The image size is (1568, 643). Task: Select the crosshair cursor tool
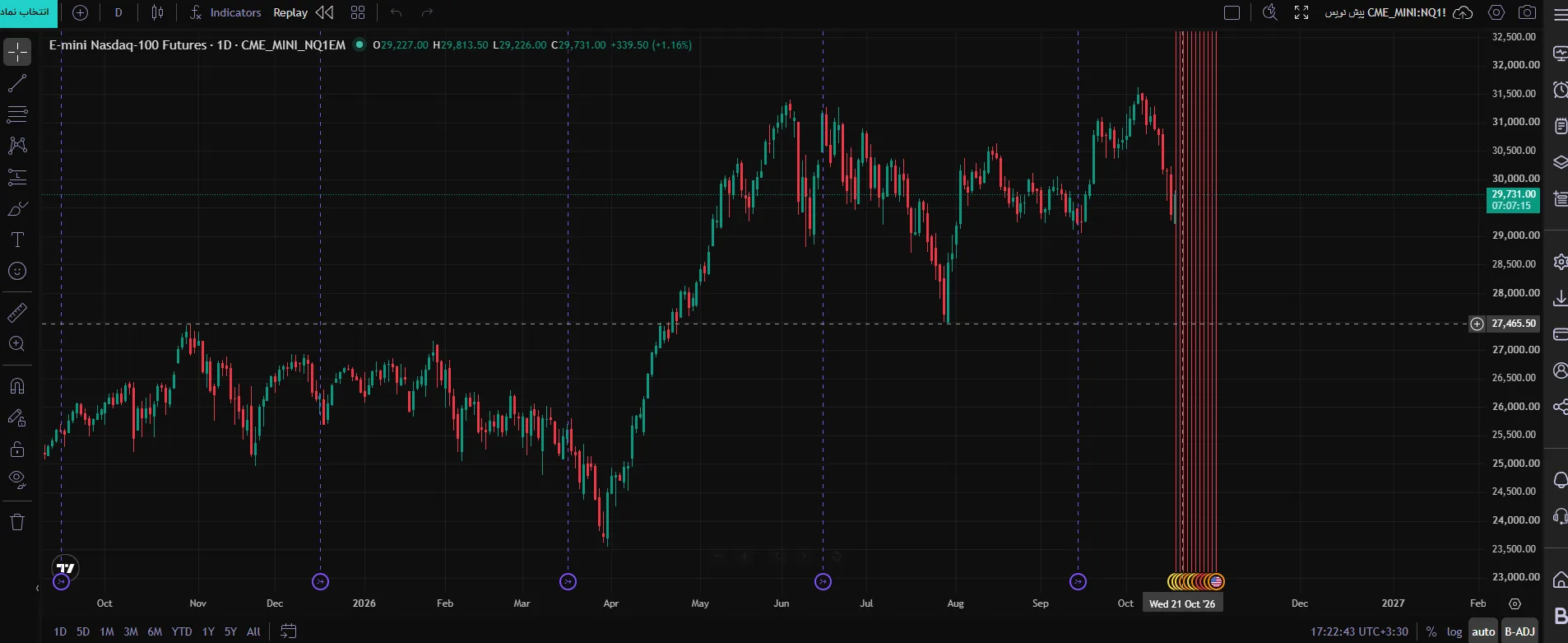point(17,53)
